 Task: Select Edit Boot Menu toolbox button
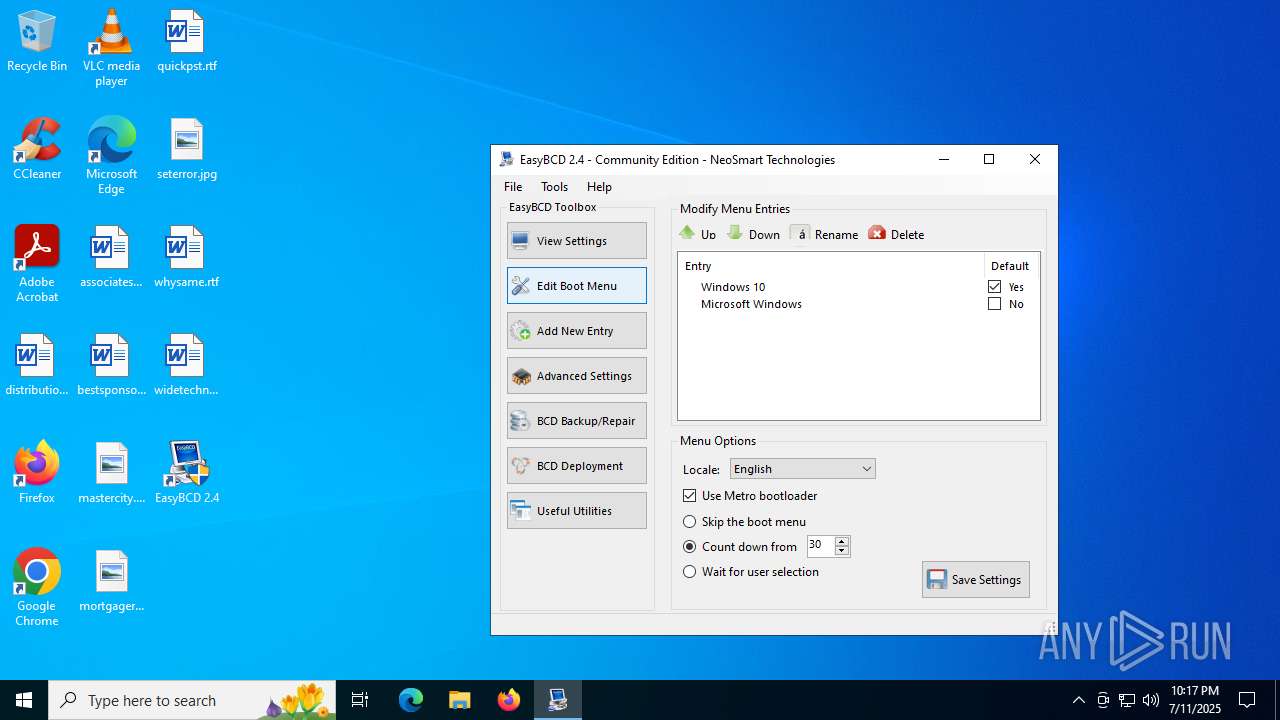pyautogui.click(x=577, y=286)
